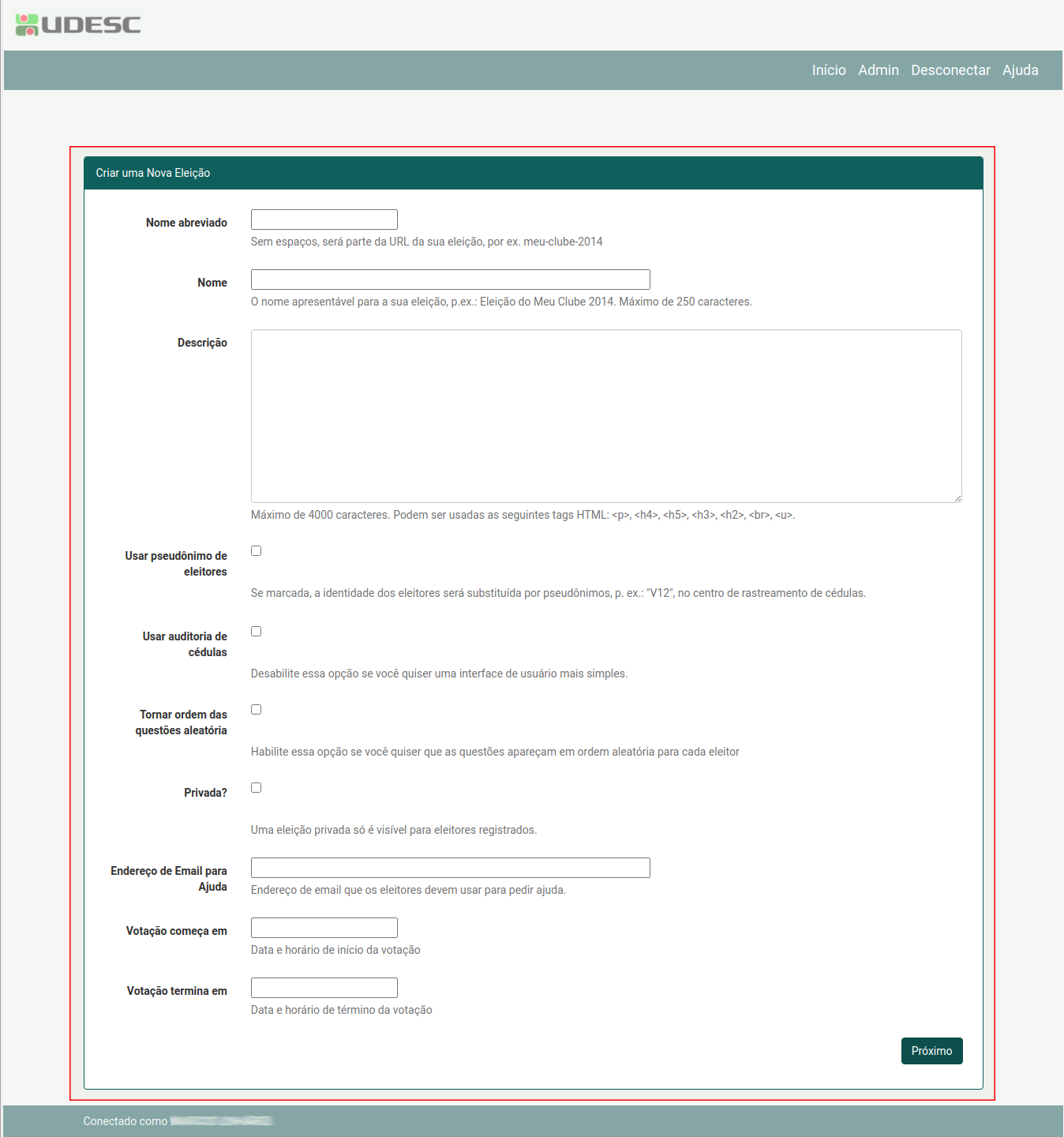Open the Início menu link
This screenshot has width=1064, height=1137.
click(x=829, y=70)
